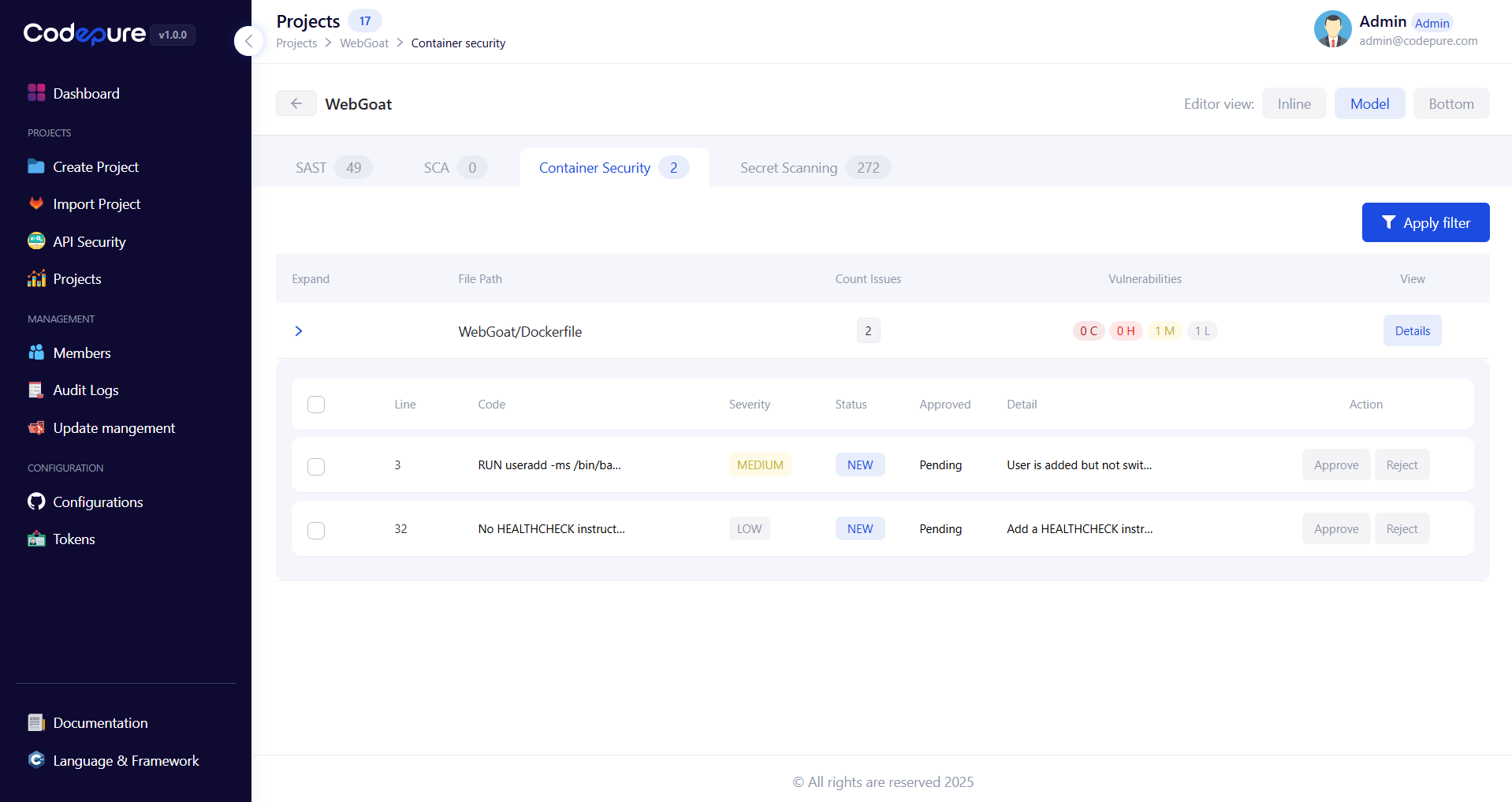Image resolution: width=1512 pixels, height=802 pixels.
Task: Go back using the arrow beside WebGoat
Action: click(296, 103)
